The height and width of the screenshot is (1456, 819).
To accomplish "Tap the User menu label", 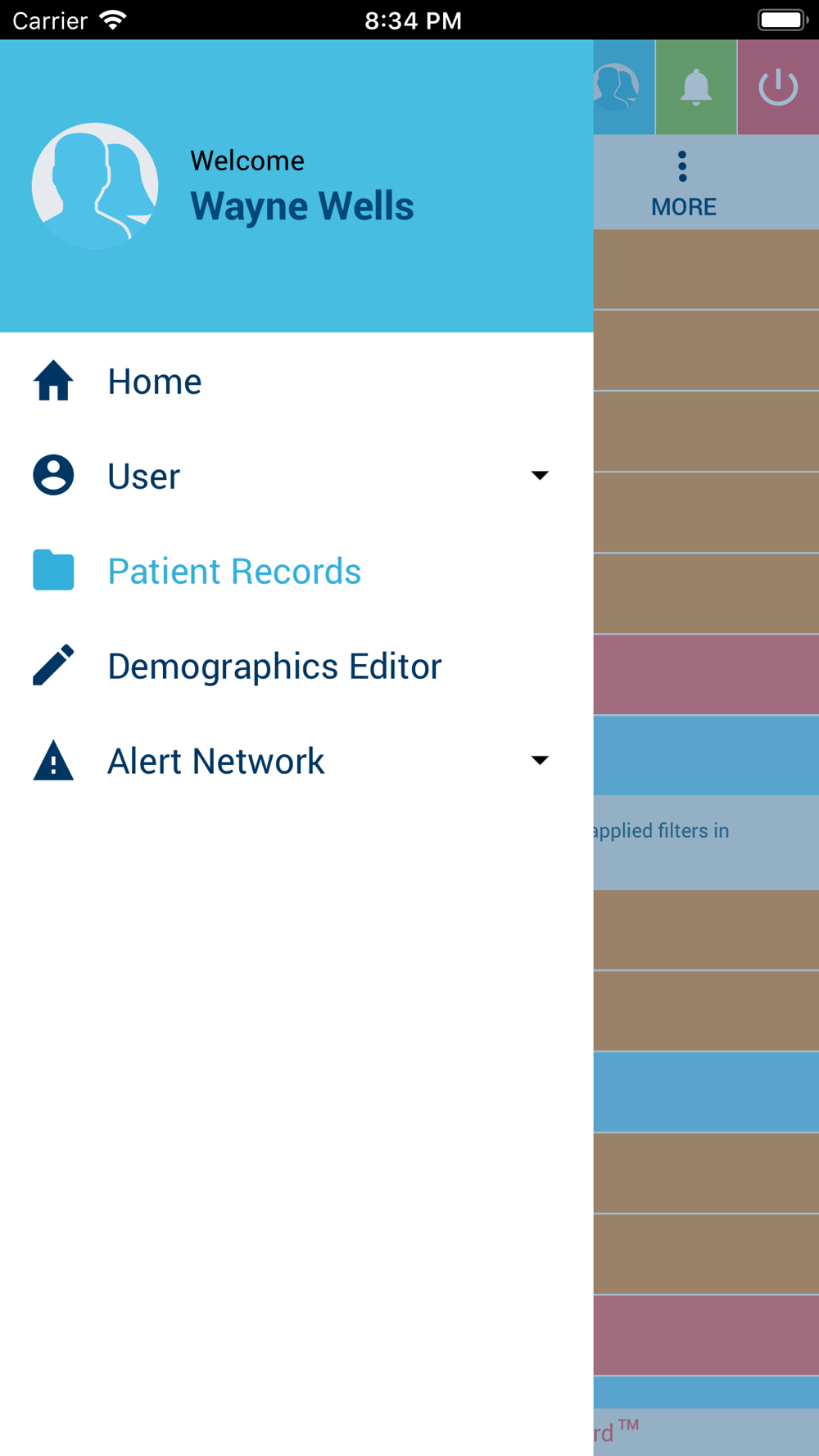I will pos(144,476).
